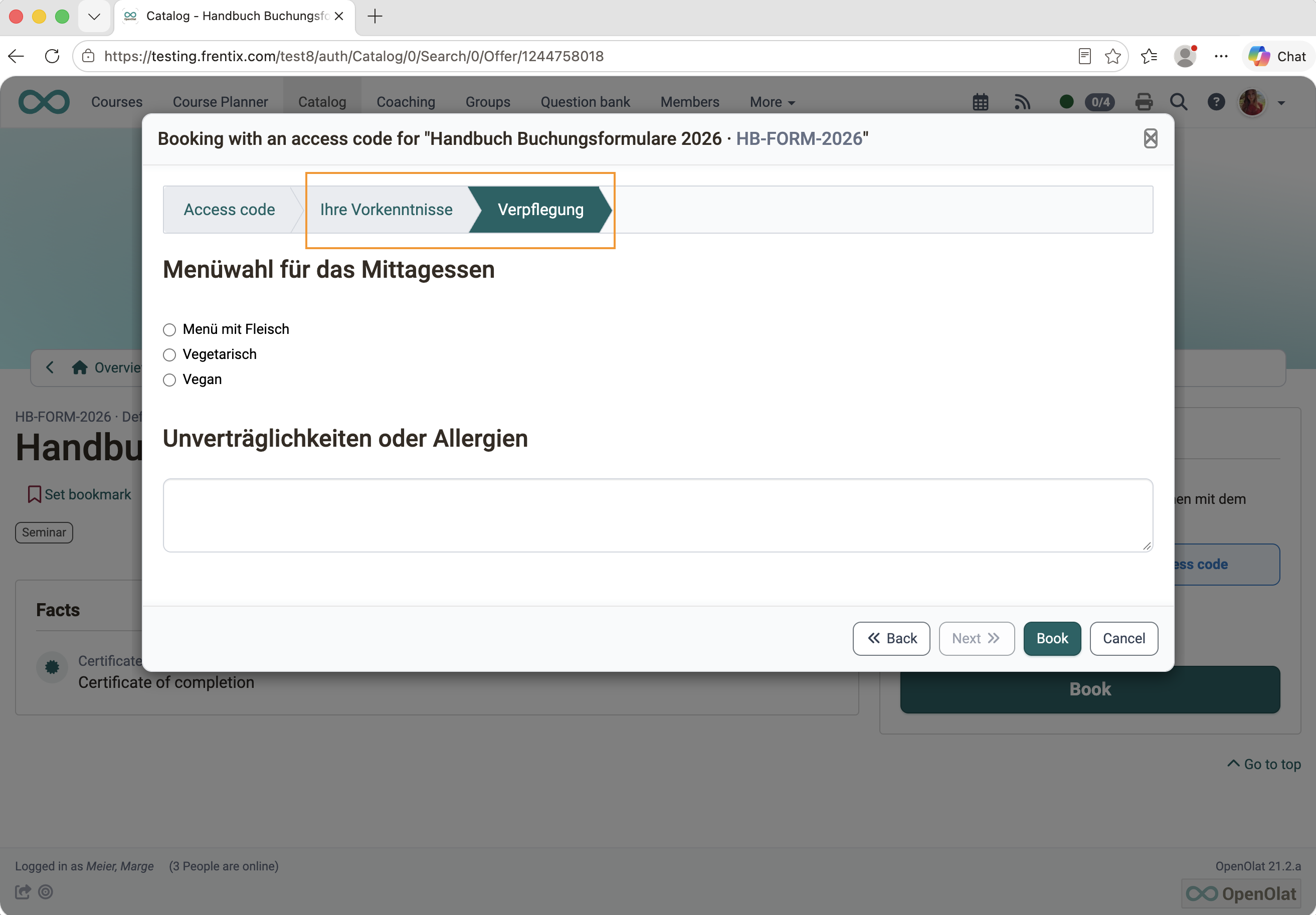Click the browser favorites star icon
This screenshot has width=1316, height=915.
[1112, 56]
